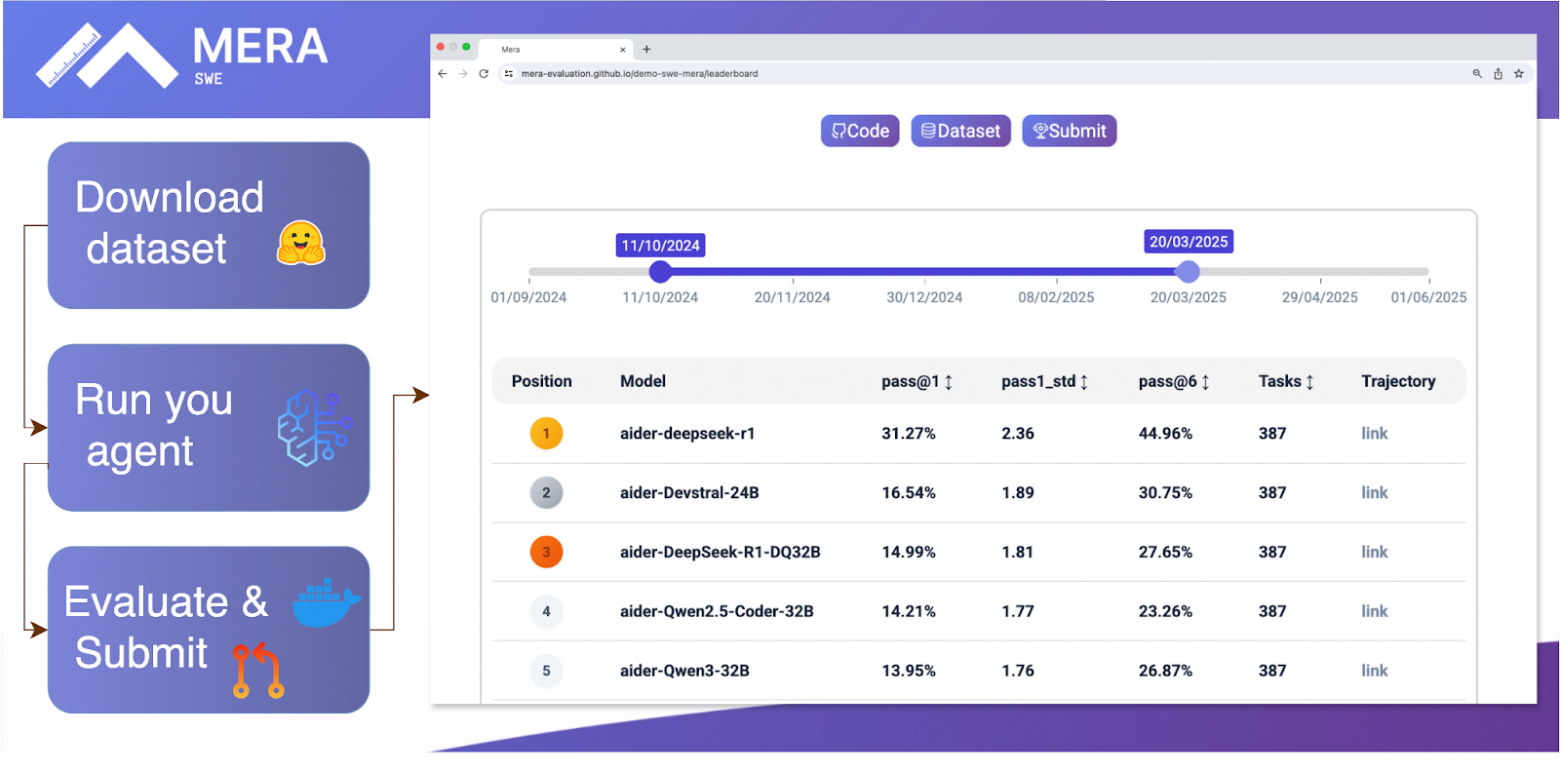
Task: Click the orange position 3 badge
Action: (546, 552)
